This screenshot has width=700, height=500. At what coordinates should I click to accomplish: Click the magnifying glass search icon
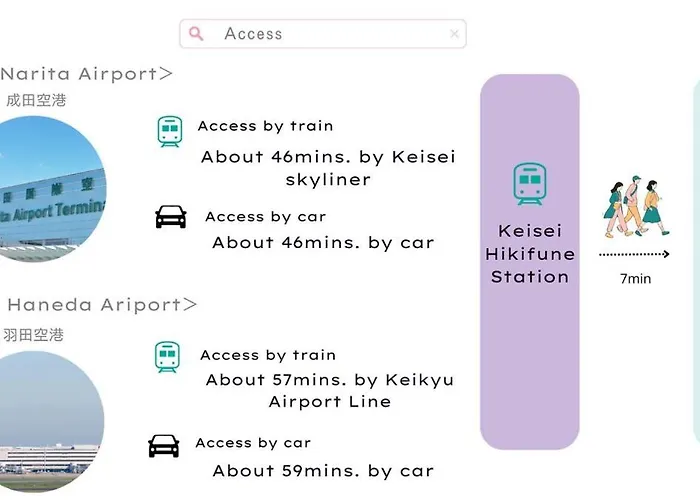coord(196,33)
